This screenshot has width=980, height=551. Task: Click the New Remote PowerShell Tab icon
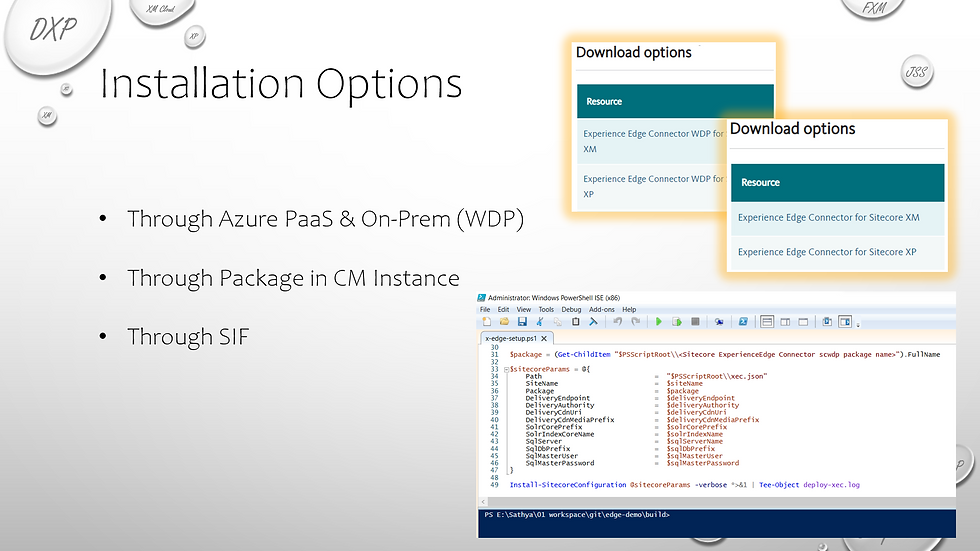pyautogui.click(x=719, y=322)
